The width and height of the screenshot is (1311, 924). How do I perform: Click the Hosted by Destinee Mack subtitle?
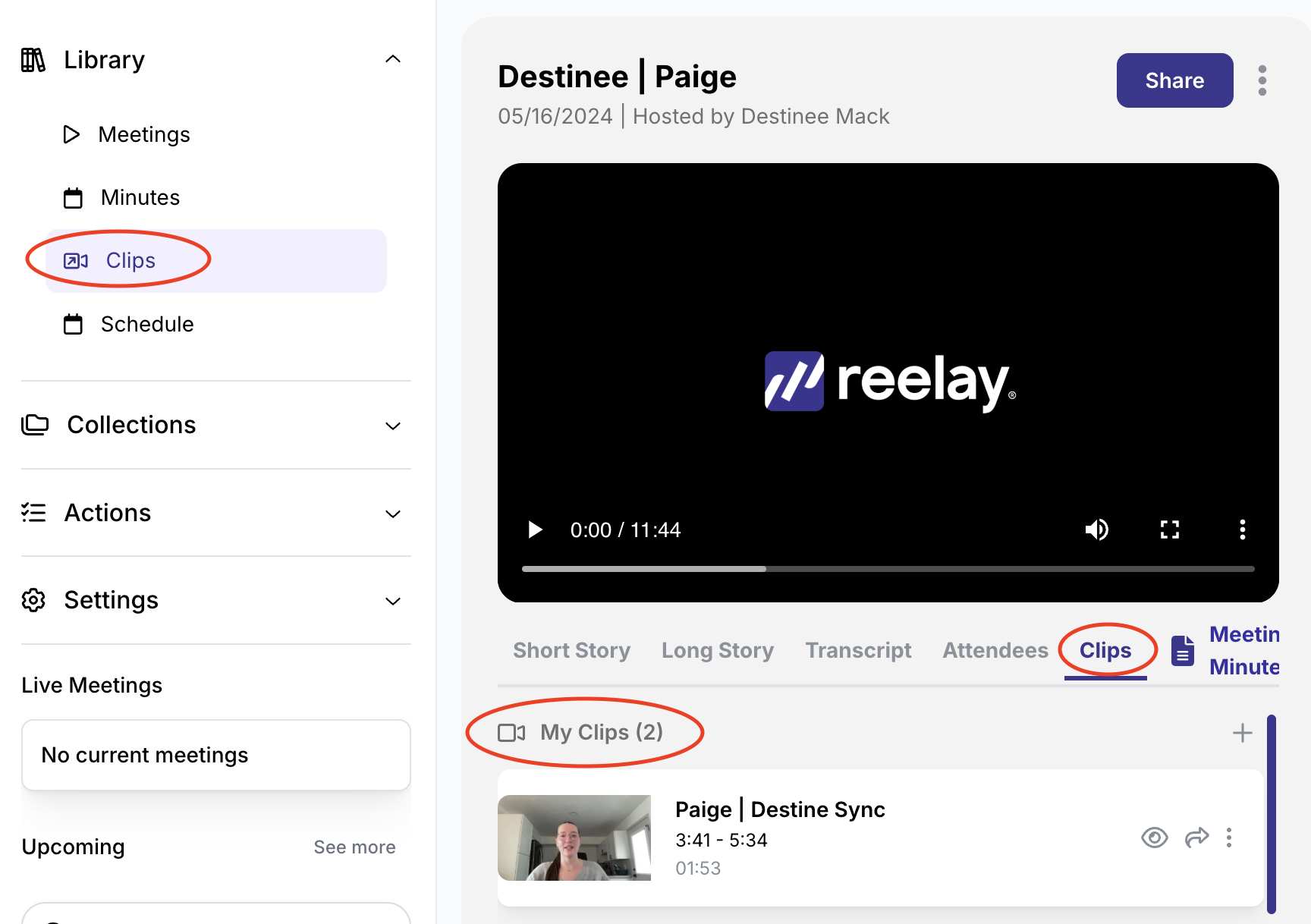coord(761,116)
